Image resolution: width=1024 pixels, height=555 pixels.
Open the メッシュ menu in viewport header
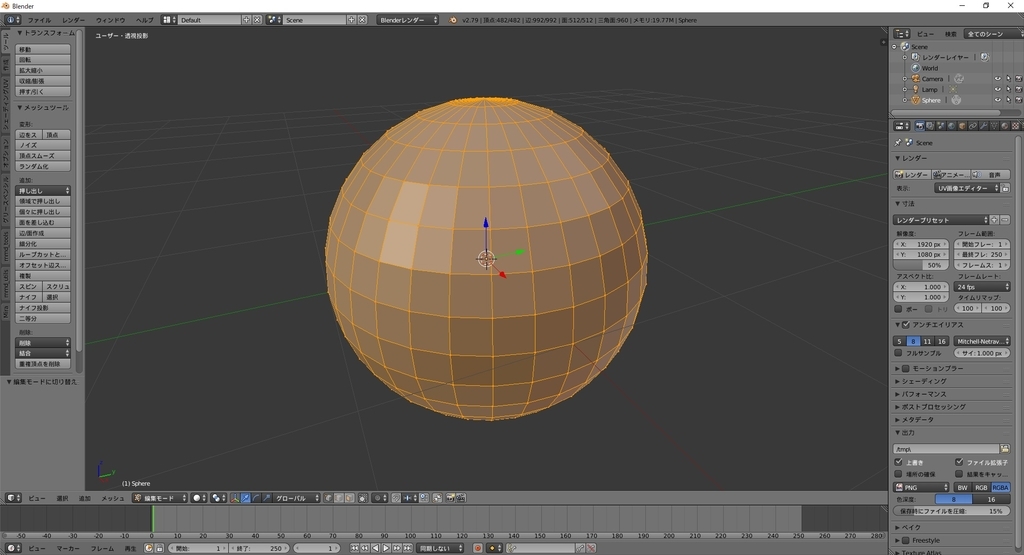[x=112, y=498]
